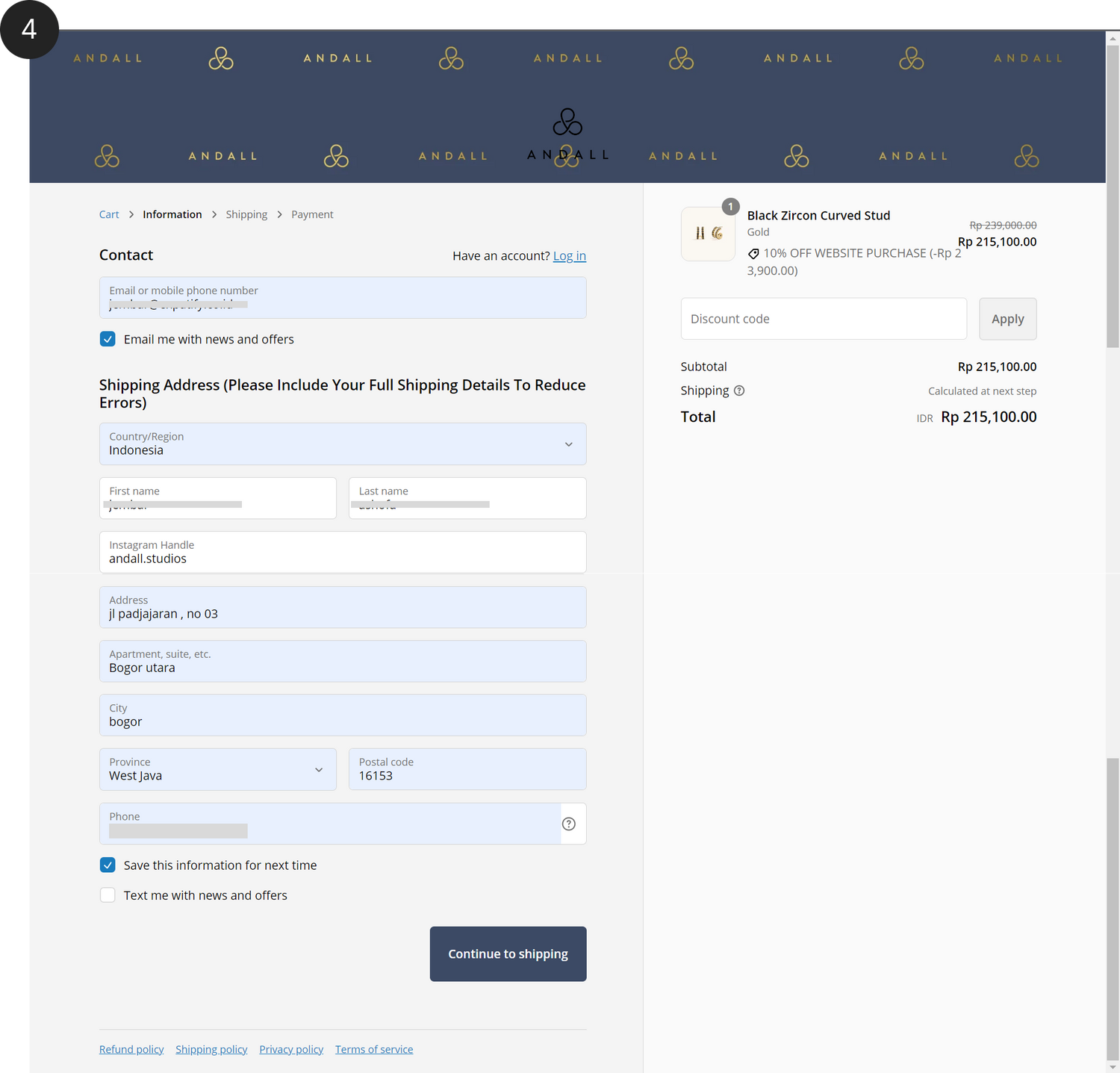
Task: Click the Black Zircon Curved Stud thumbnail
Action: 708,234
